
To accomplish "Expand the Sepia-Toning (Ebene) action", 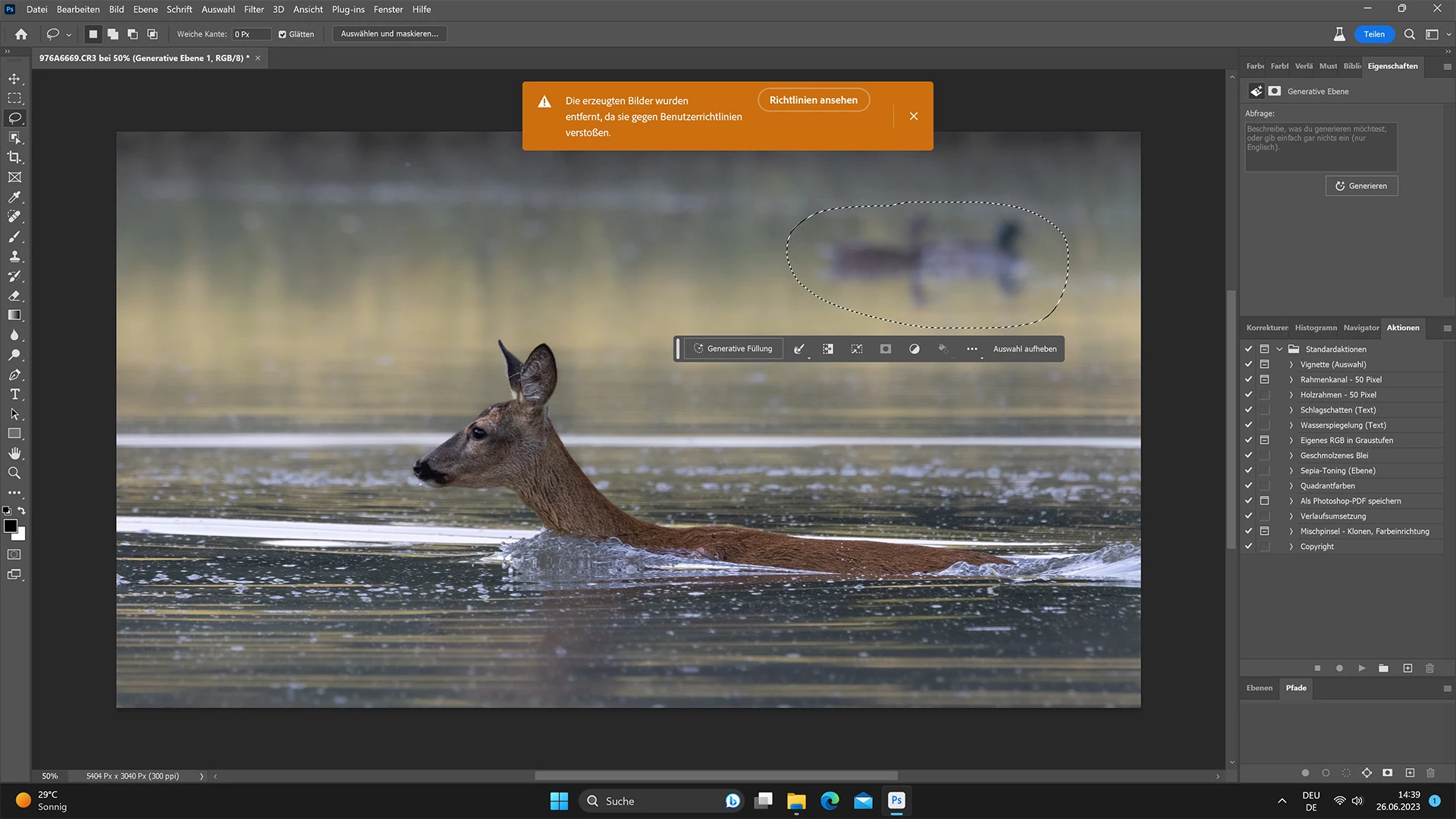I will [x=1291, y=471].
